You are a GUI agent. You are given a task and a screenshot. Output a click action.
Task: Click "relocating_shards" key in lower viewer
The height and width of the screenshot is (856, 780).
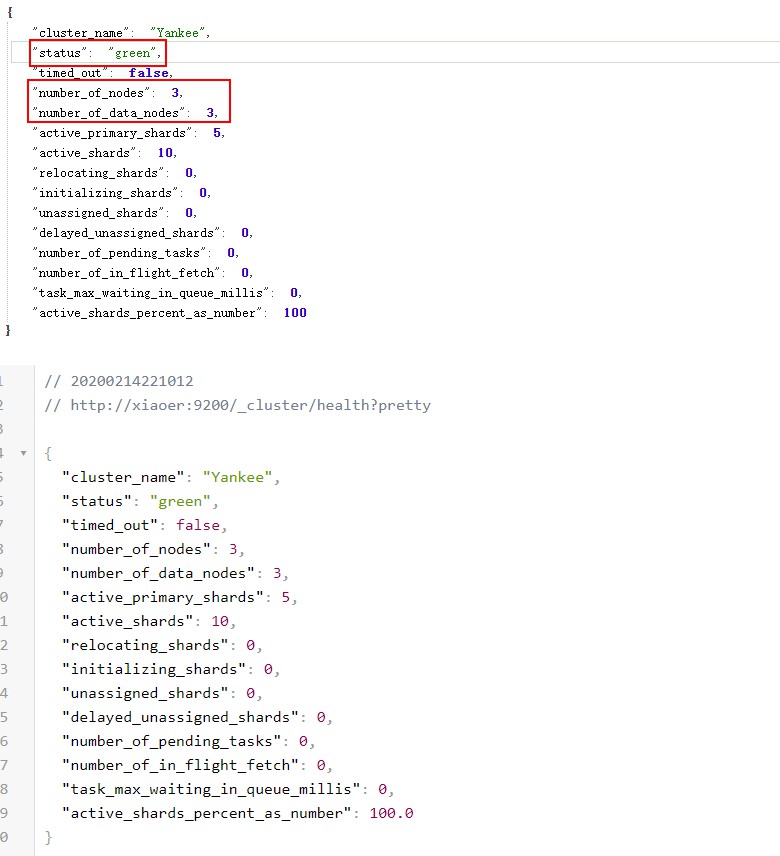[x=145, y=645]
